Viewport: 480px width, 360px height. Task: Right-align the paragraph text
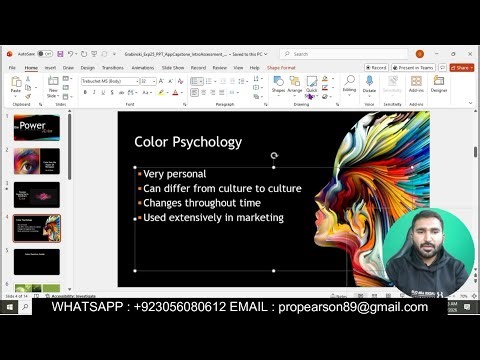click(x=213, y=92)
